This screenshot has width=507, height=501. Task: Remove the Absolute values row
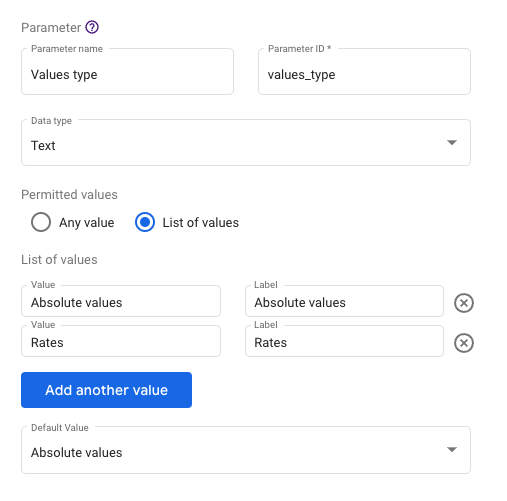tap(464, 303)
